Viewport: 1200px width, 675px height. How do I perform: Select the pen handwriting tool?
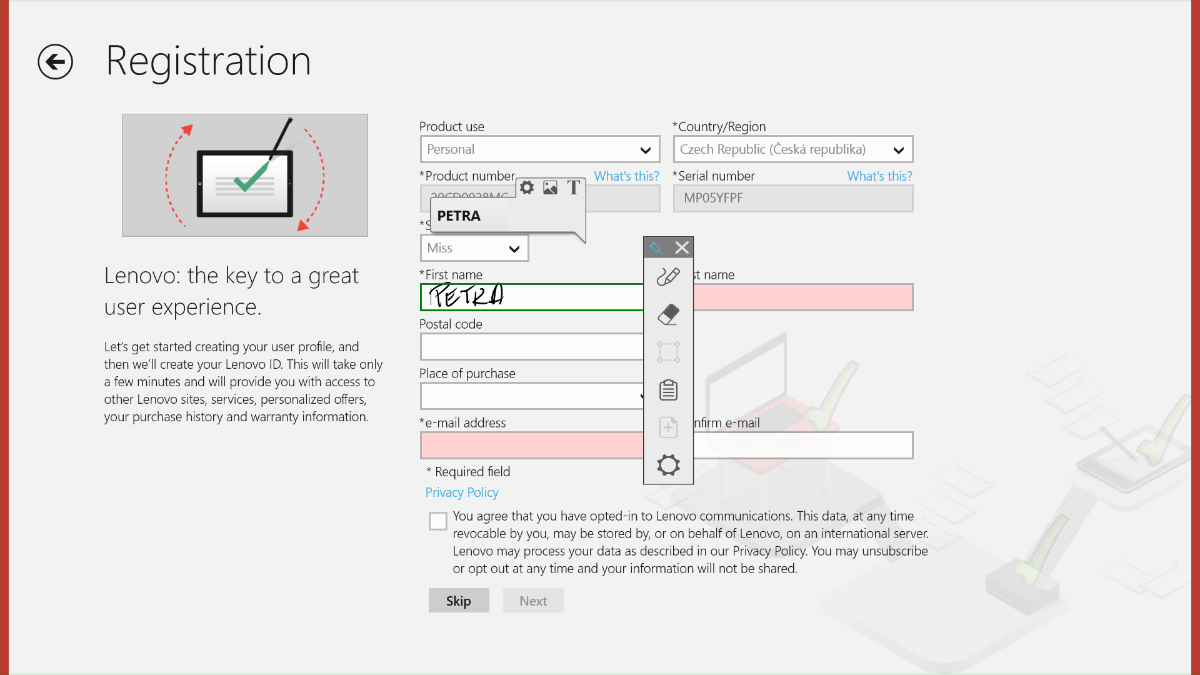(668, 277)
